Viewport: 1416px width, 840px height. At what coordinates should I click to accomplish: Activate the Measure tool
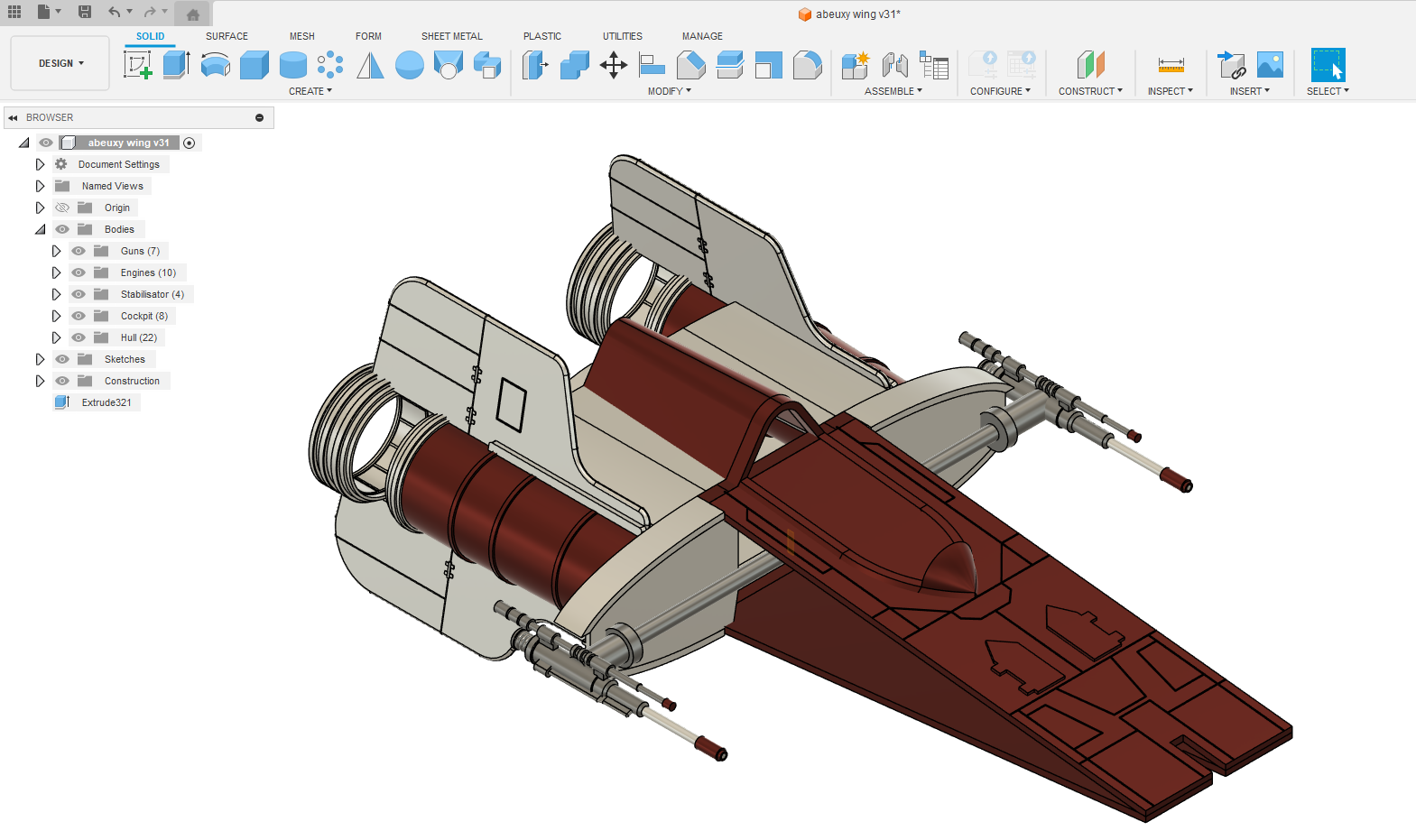pos(1171,65)
